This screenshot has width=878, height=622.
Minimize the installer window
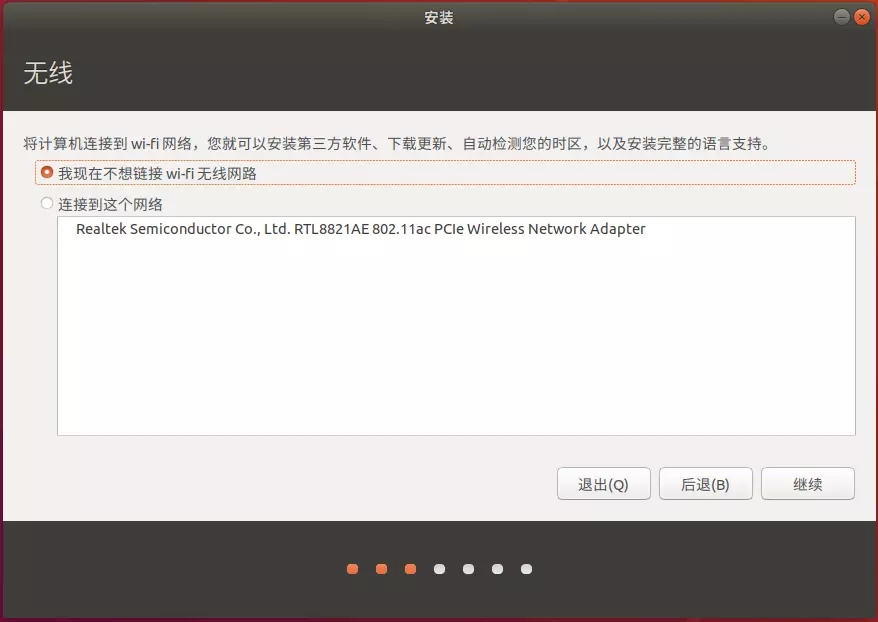pos(842,17)
